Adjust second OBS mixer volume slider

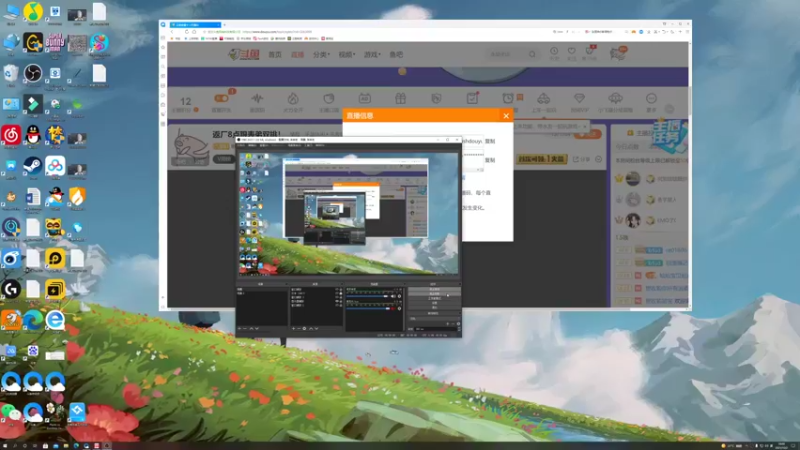[x=367, y=308]
